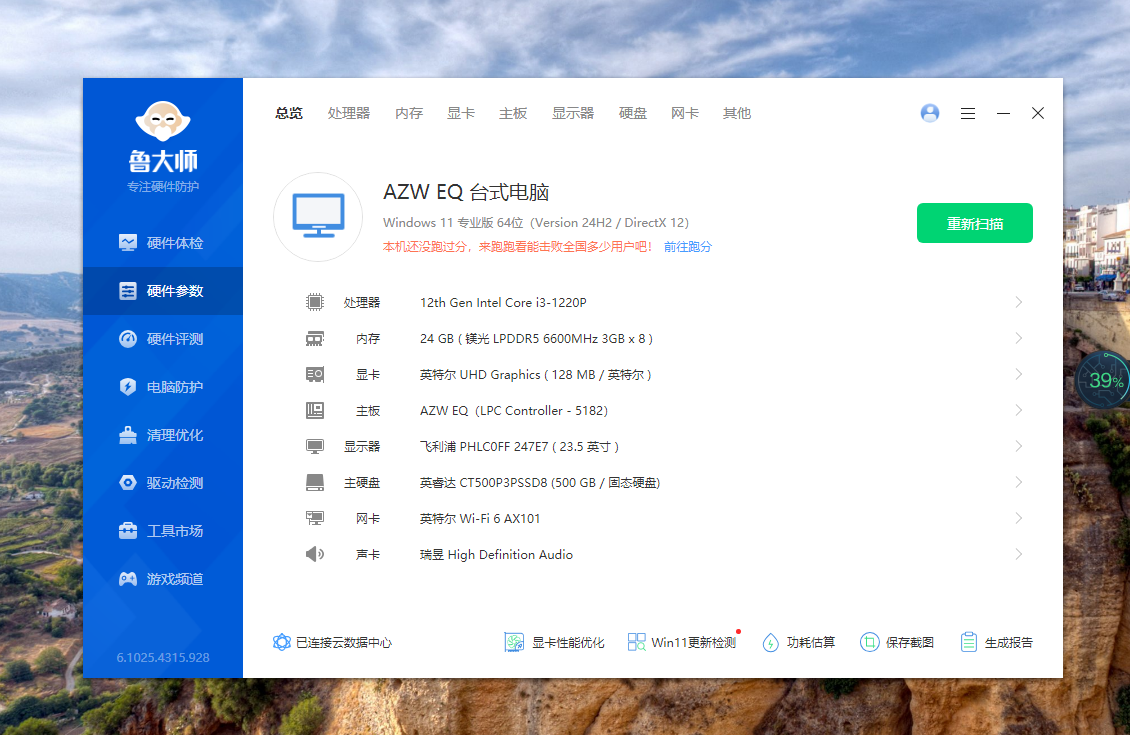The width and height of the screenshot is (1130, 735).
Task: Switch to the 总览 tab
Action: (x=289, y=113)
